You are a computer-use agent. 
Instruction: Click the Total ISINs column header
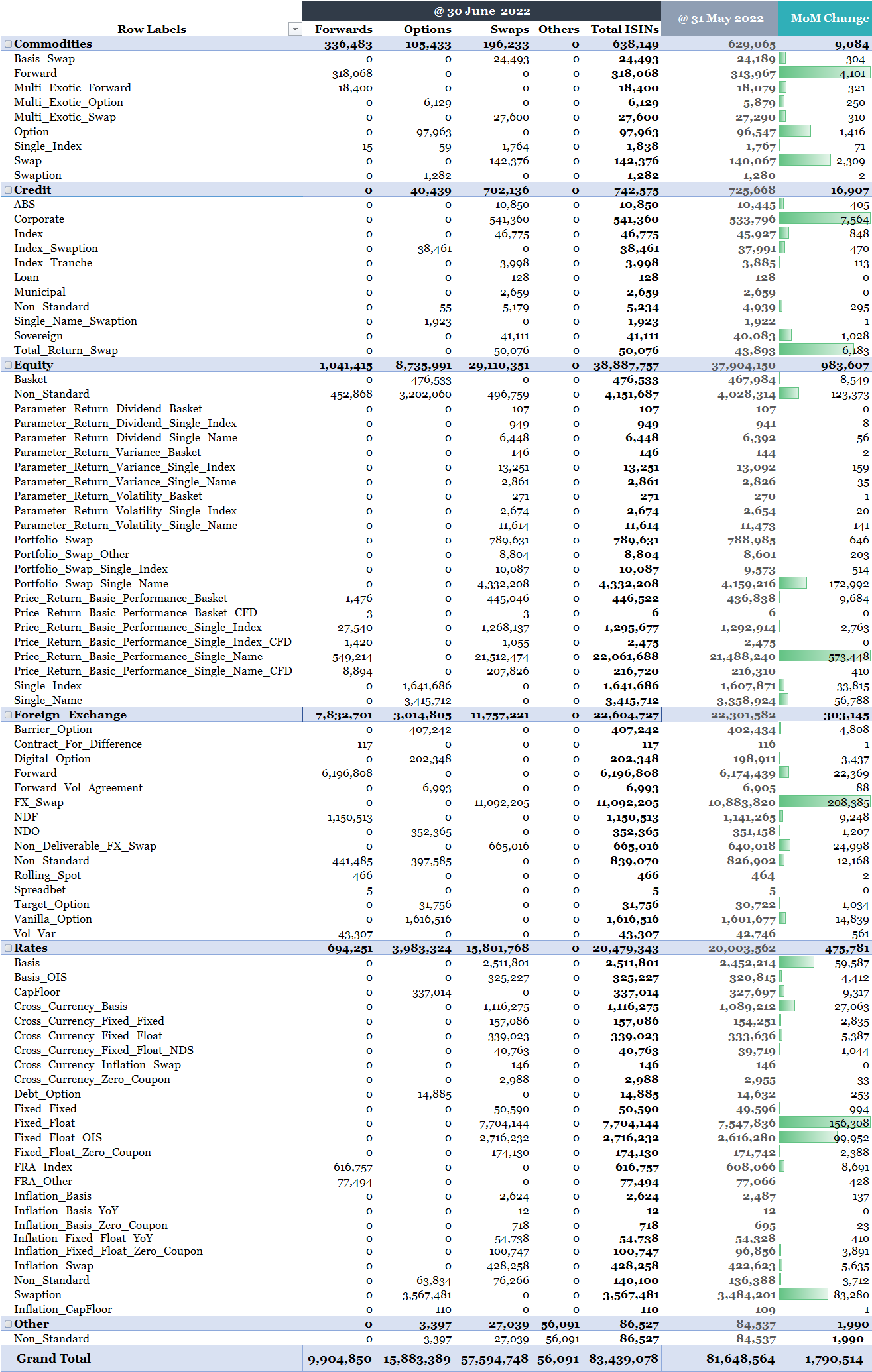click(x=625, y=29)
